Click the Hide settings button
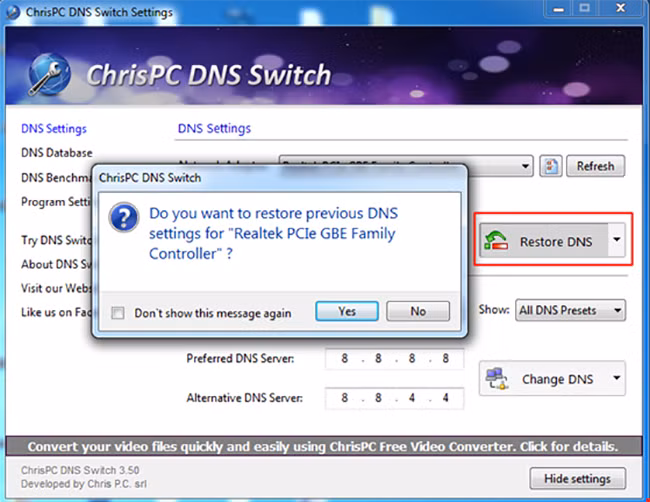Screen dimensions: 650x502 coord(577,478)
